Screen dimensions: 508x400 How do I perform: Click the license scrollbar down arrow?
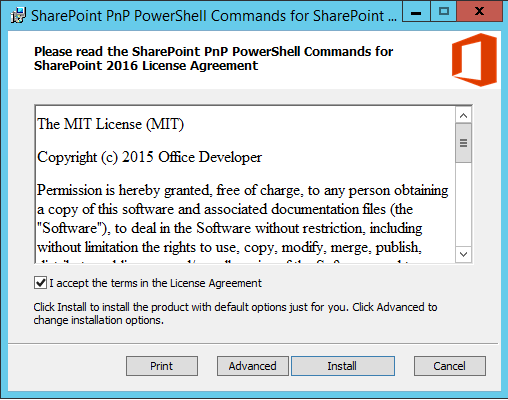pyautogui.click(x=463, y=254)
